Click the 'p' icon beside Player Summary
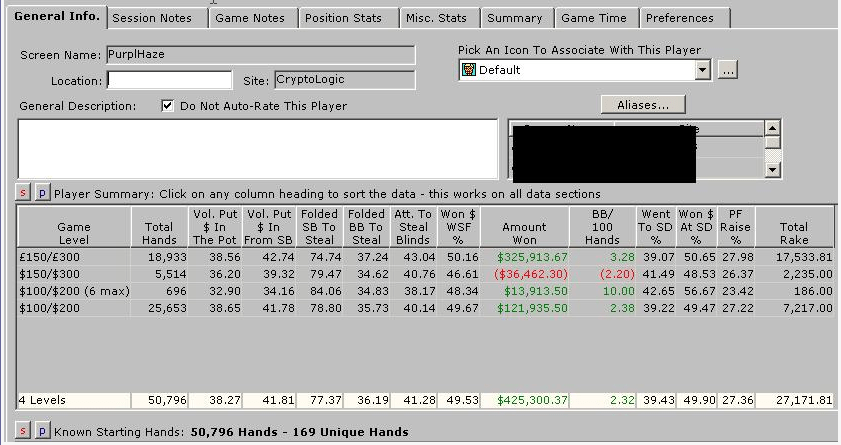The height and width of the screenshot is (445, 841). [42, 192]
